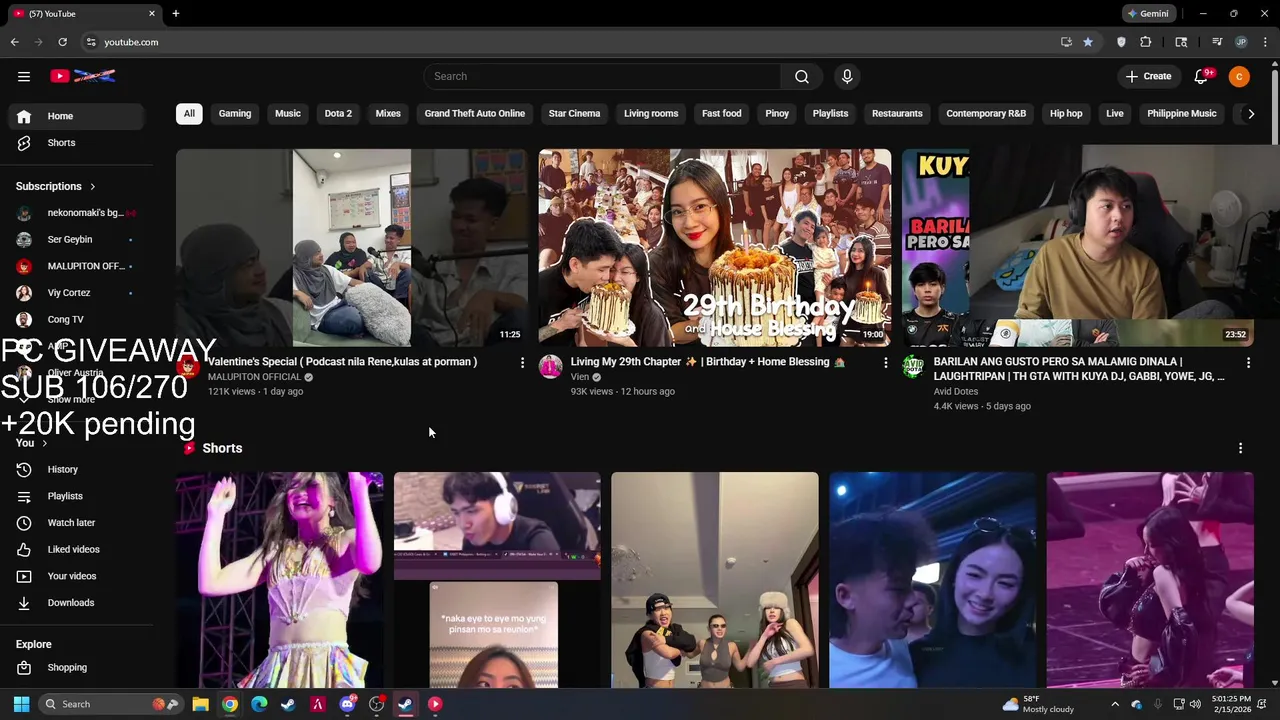Open Shopping under Explore
The height and width of the screenshot is (720, 1280).
pyautogui.click(x=77, y=667)
